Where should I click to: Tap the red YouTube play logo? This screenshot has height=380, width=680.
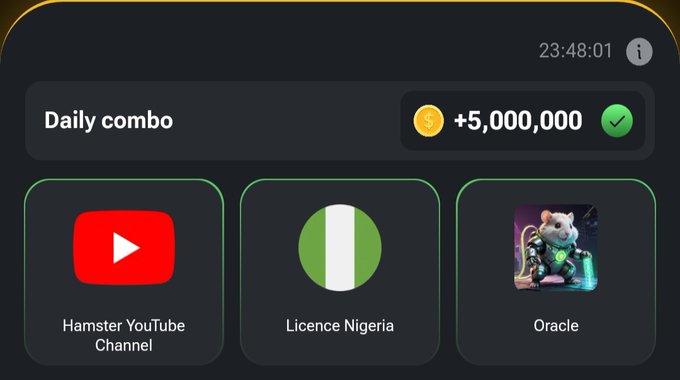(124, 247)
